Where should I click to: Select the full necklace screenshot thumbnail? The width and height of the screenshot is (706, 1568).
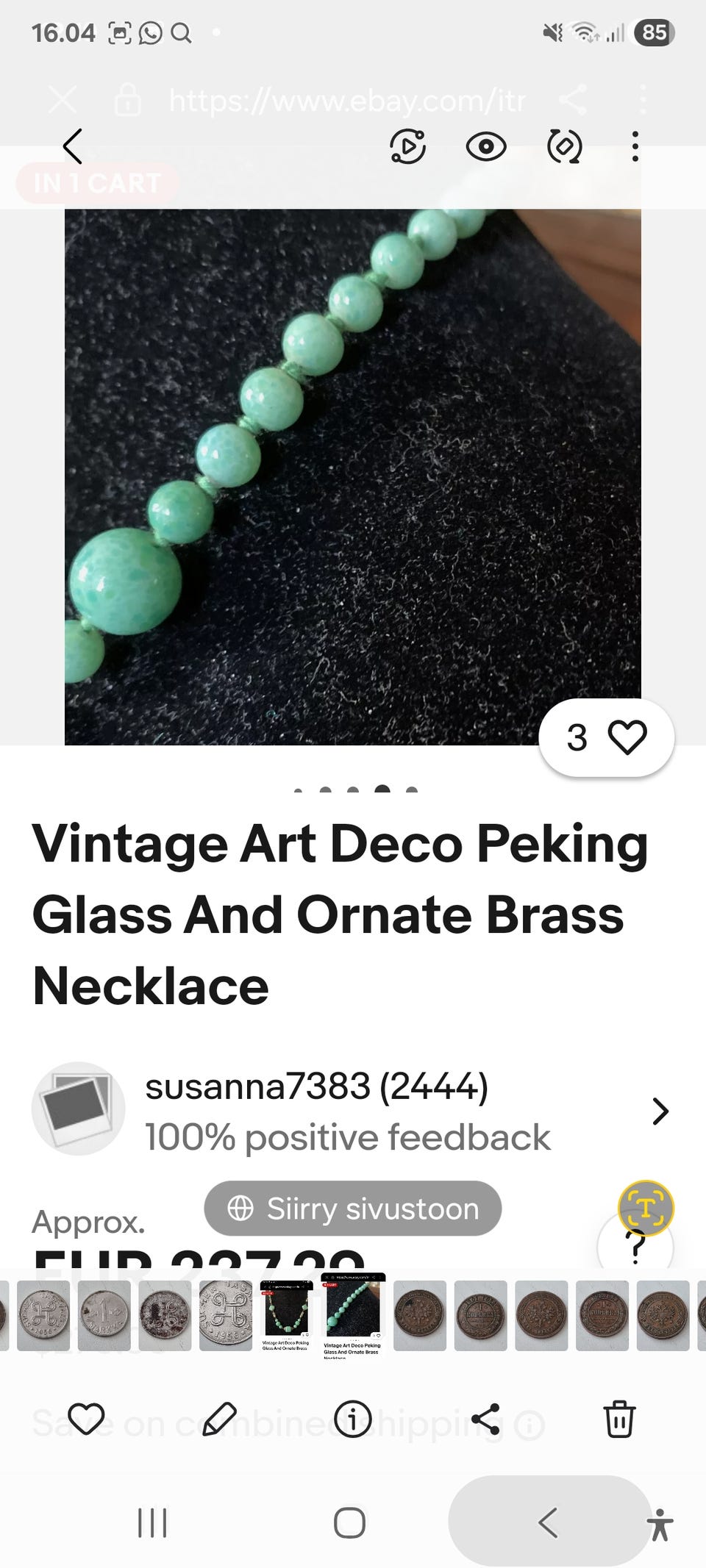tap(287, 1316)
